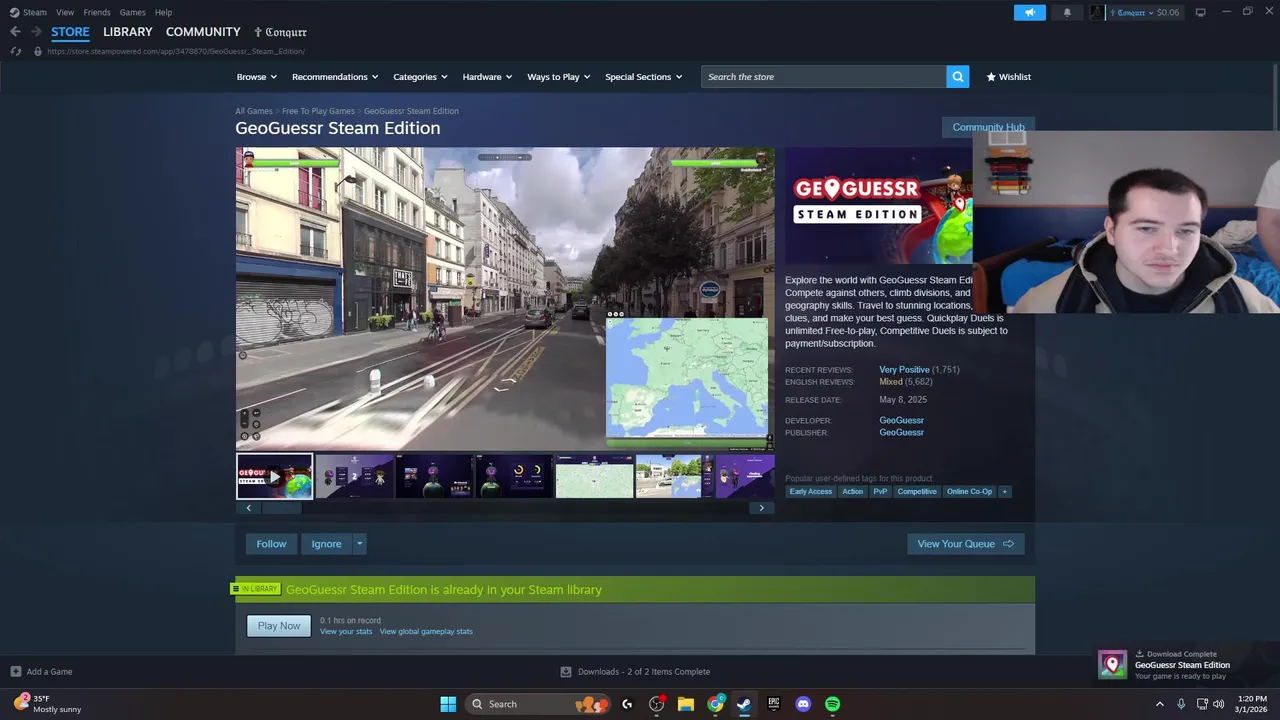Open File Explorer from the taskbar
Image resolution: width=1280 pixels, height=720 pixels.
tap(685, 704)
